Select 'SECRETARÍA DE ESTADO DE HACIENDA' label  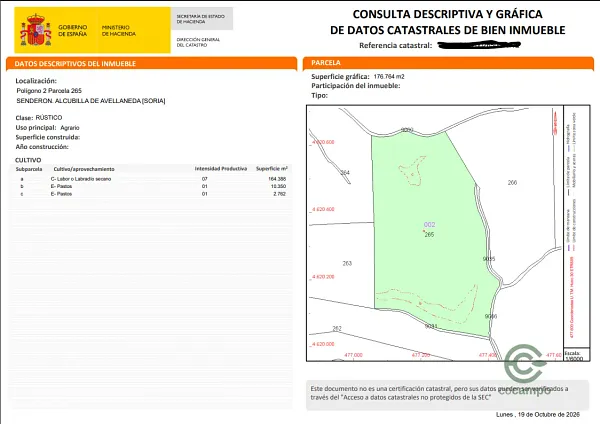[201, 19]
